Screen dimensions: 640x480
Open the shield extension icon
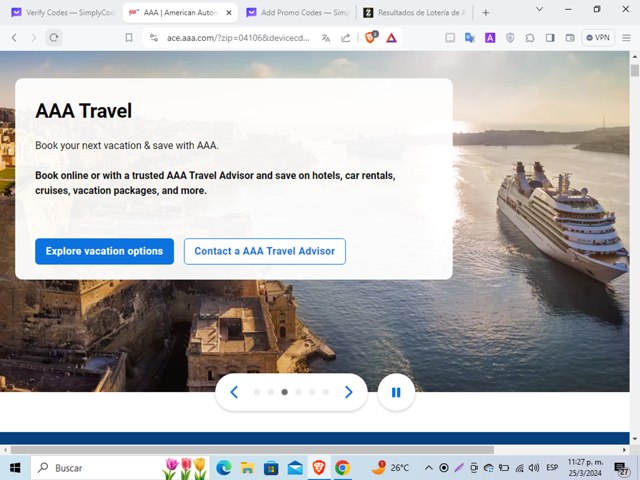coord(510,38)
